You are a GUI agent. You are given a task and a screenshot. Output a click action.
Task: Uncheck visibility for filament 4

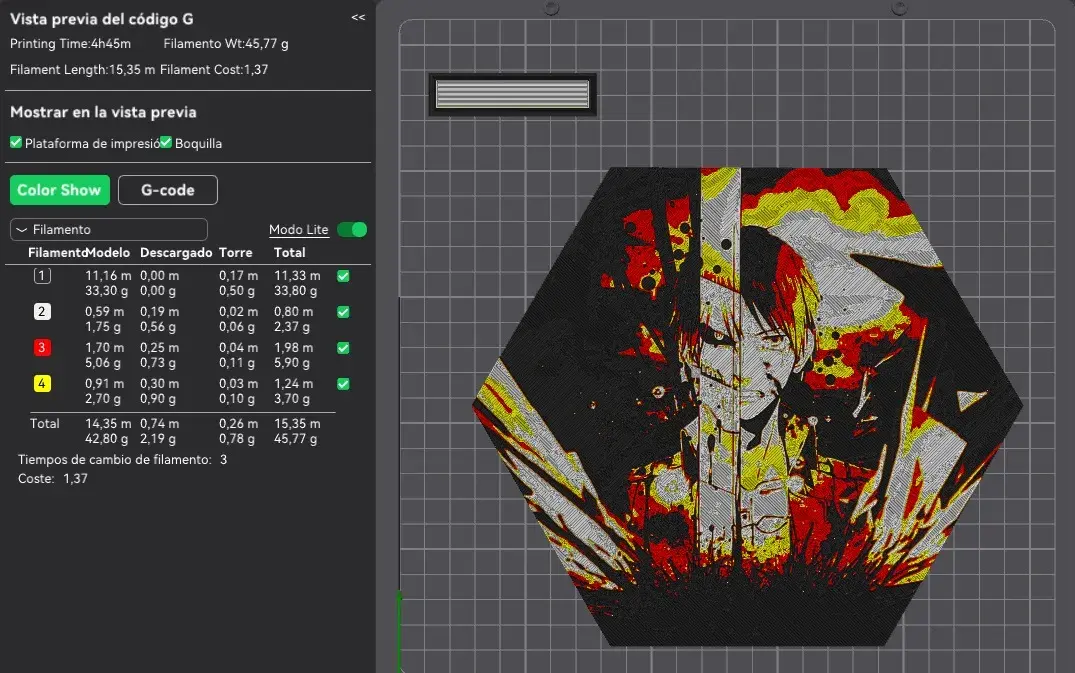click(x=343, y=384)
